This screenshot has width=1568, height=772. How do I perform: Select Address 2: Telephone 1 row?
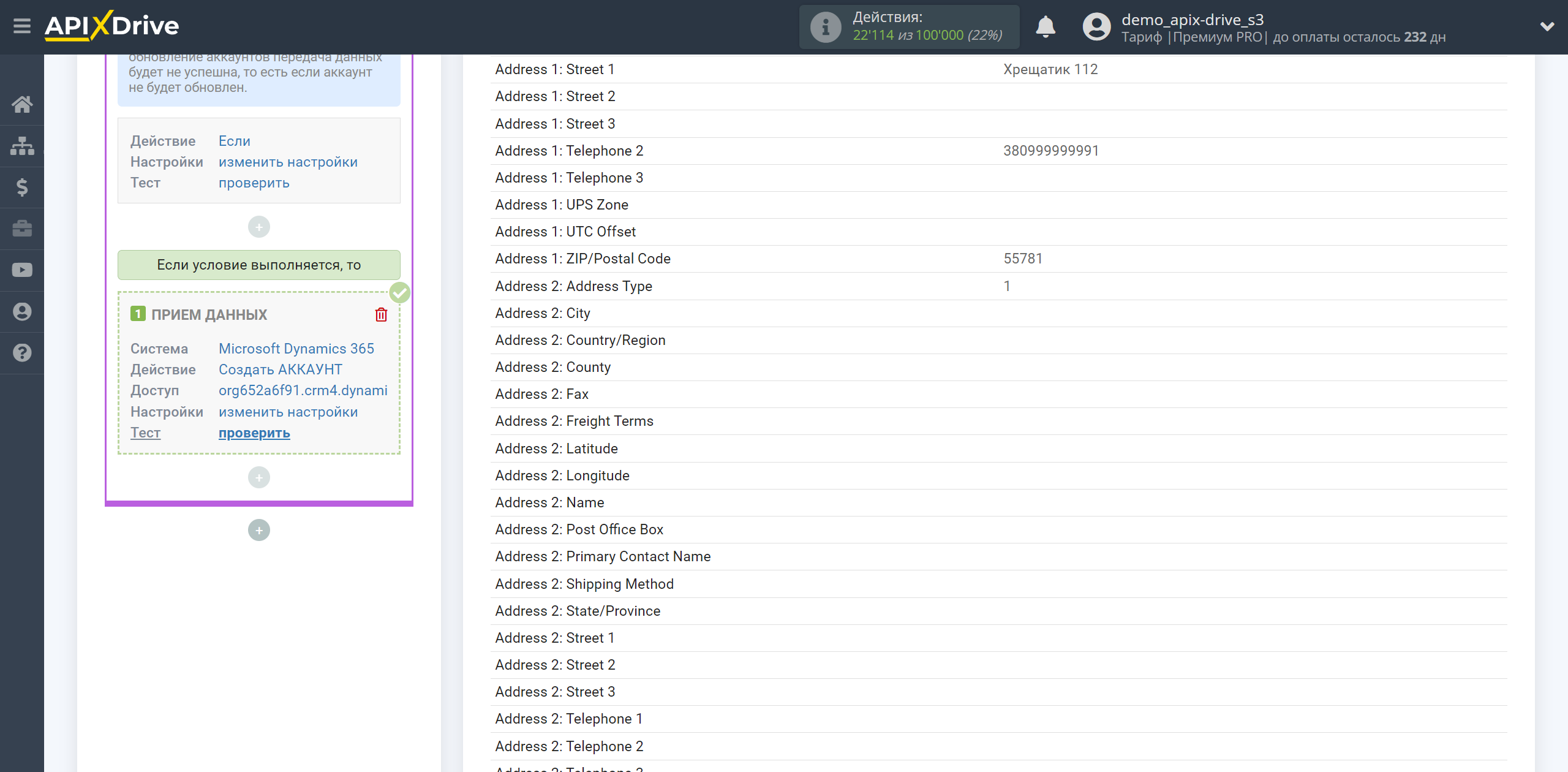coord(998,719)
